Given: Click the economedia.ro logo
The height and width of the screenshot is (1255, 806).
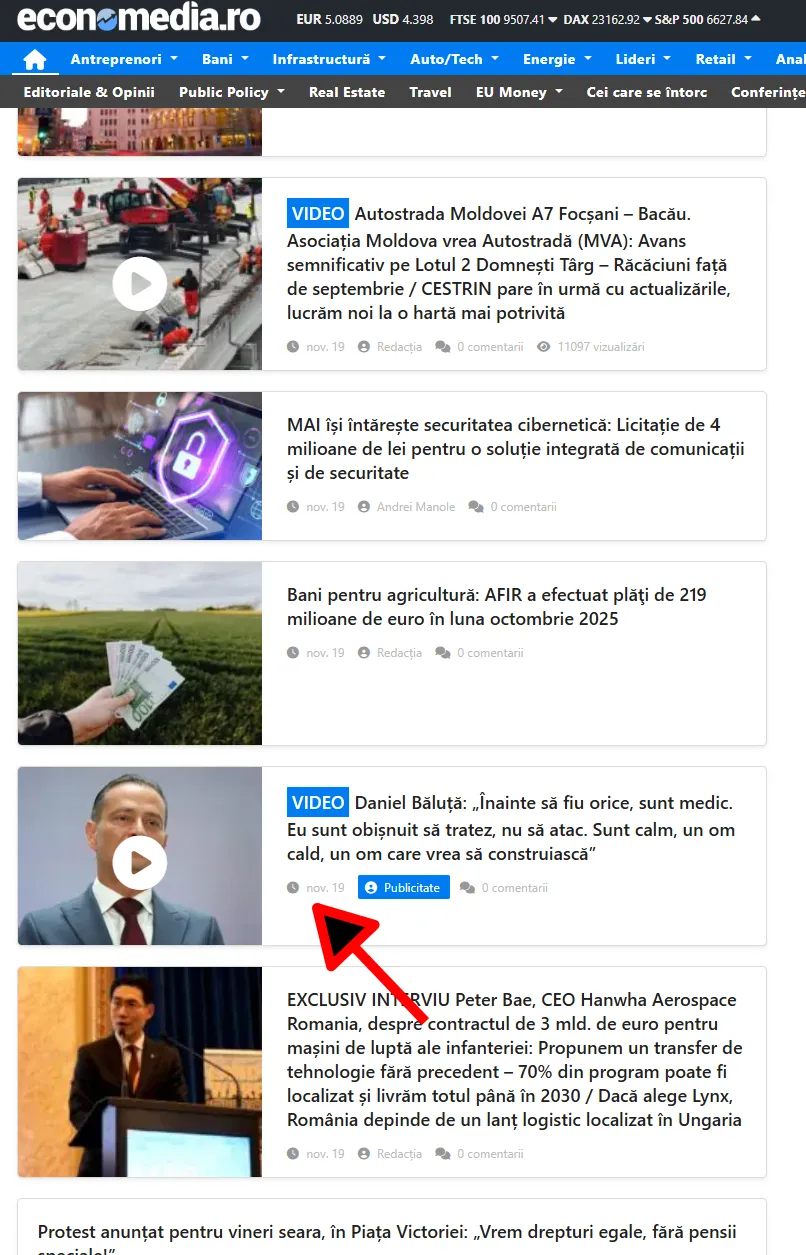Looking at the screenshot, I should click(139, 18).
